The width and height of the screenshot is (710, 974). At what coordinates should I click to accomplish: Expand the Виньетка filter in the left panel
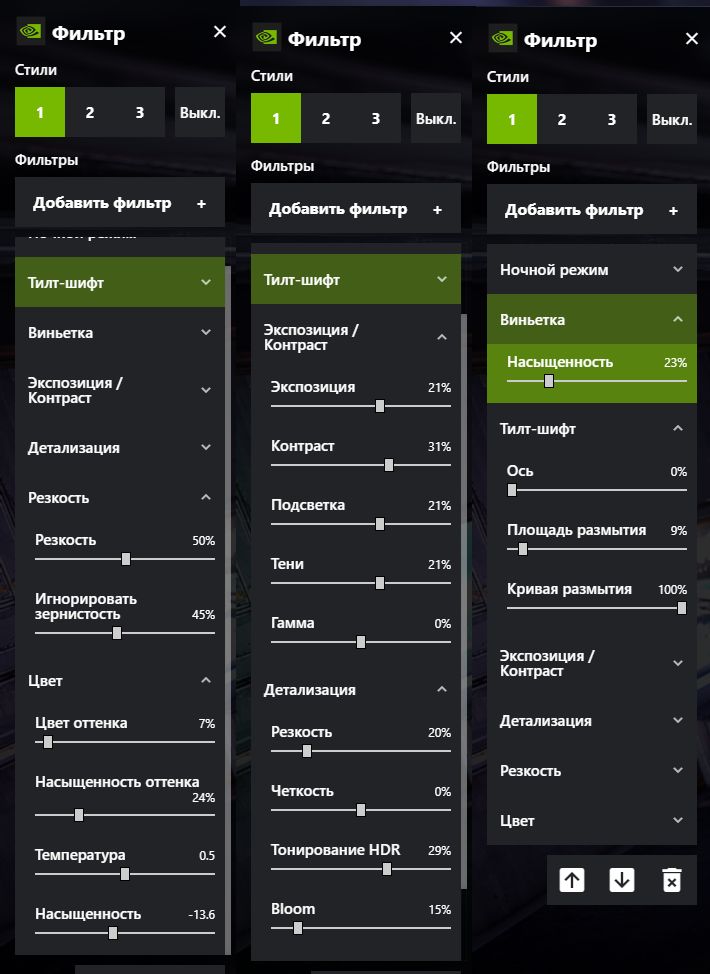(x=120, y=332)
